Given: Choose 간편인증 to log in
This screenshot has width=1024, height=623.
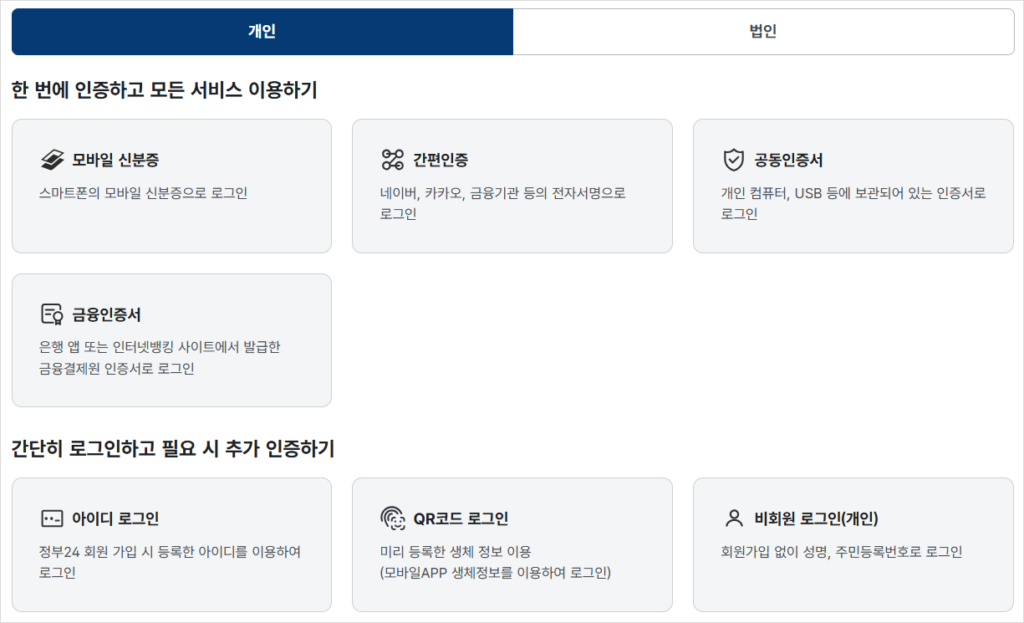Looking at the screenshot, I should tap(512, 185).
